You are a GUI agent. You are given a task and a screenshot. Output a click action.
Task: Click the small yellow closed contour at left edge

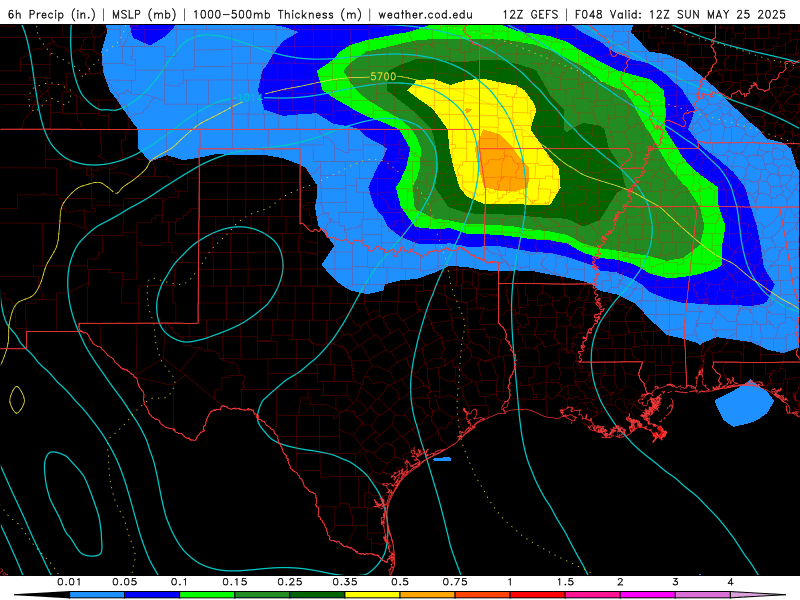click(17, 399)
